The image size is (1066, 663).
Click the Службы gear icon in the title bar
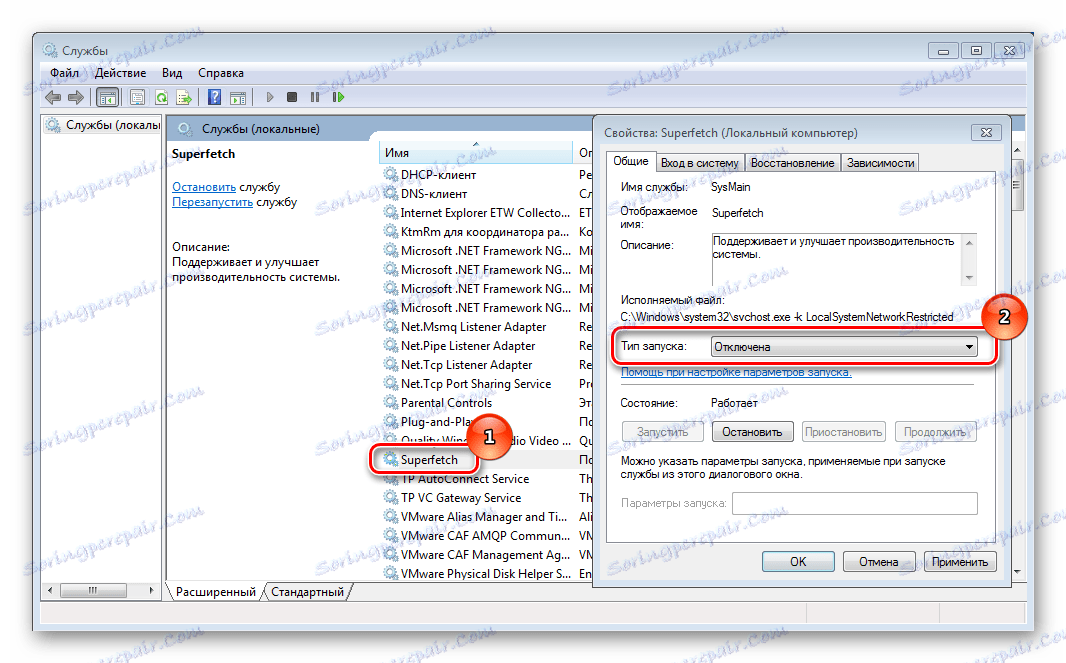pos(50,50)
